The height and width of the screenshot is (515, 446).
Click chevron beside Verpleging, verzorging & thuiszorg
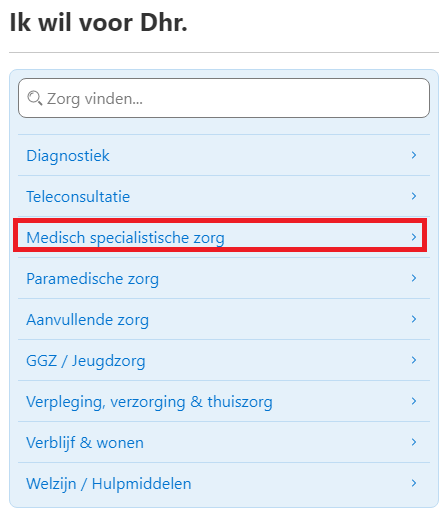(x=414, y=401)
